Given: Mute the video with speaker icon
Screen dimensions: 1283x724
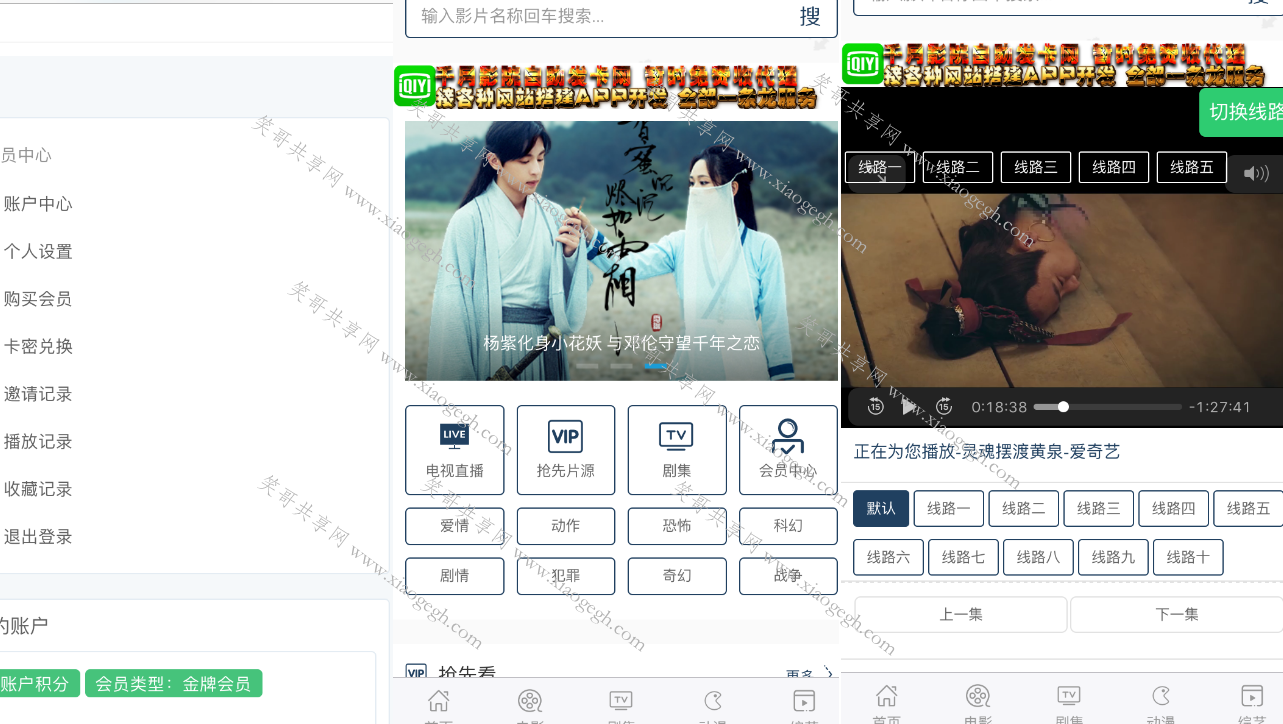Looking at the screenshot, I should [x=1255, y=174].
